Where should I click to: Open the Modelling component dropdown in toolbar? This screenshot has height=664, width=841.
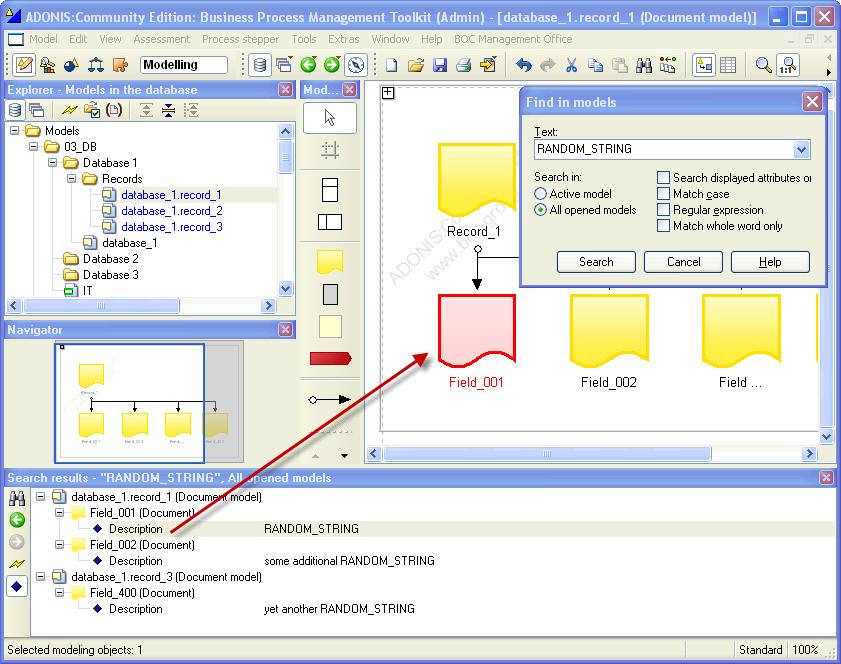point(183,65)
